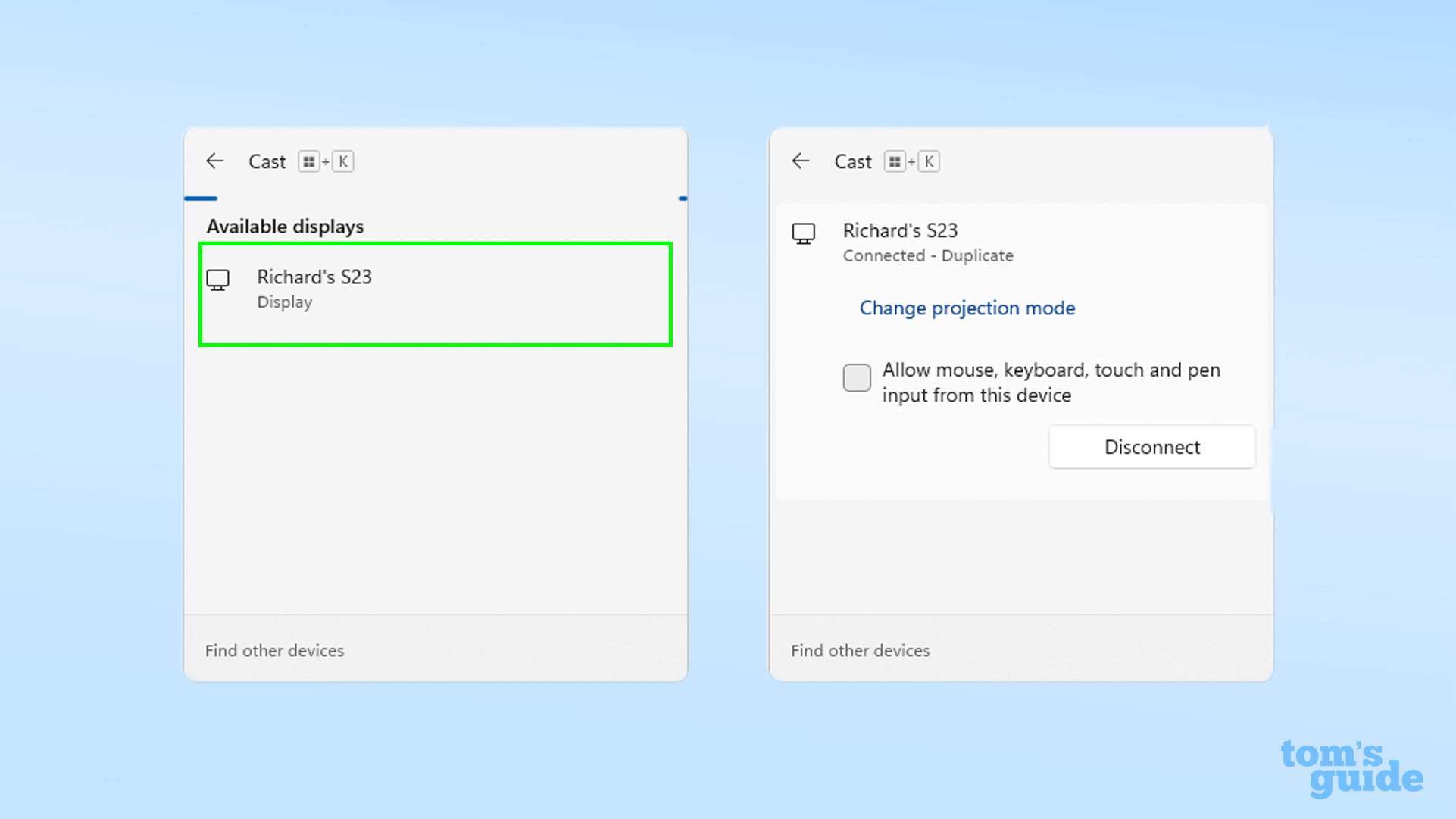Open Change projection mode link
Image resolution: width=1456 pixels, height=819 pixels.
click(967, 308)
